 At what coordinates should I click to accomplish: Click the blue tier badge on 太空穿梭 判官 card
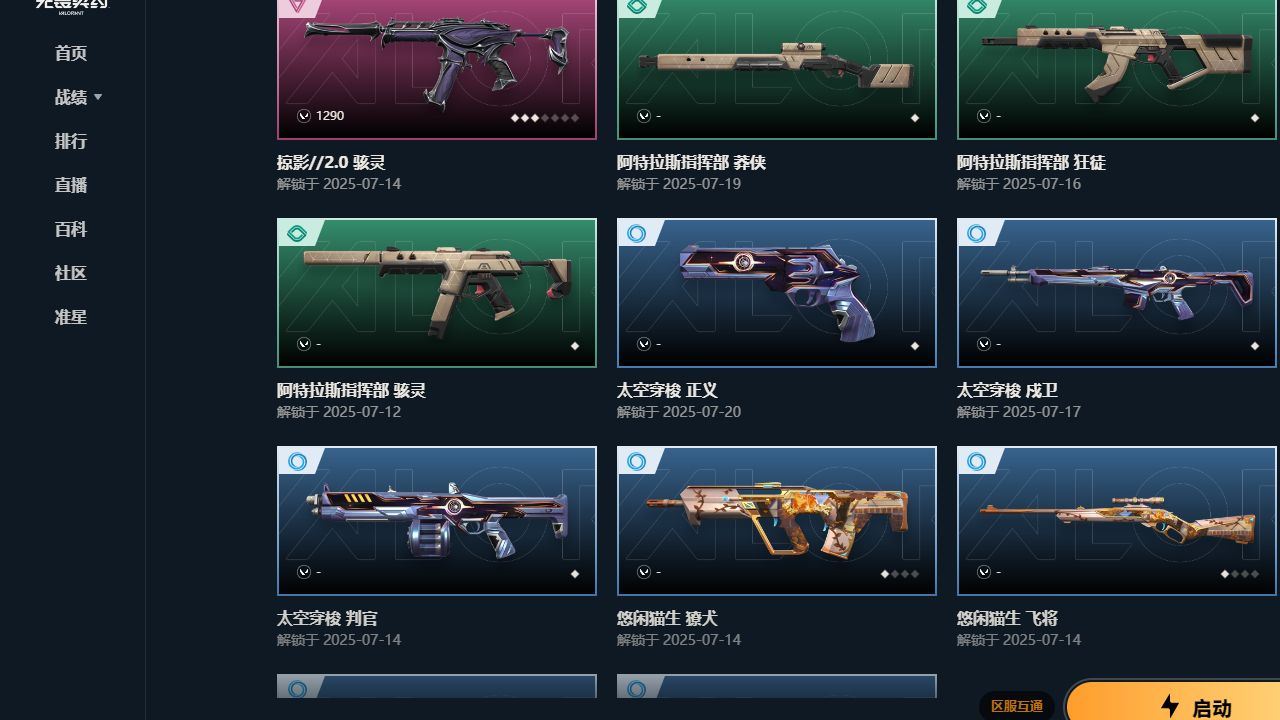(296, 462)
